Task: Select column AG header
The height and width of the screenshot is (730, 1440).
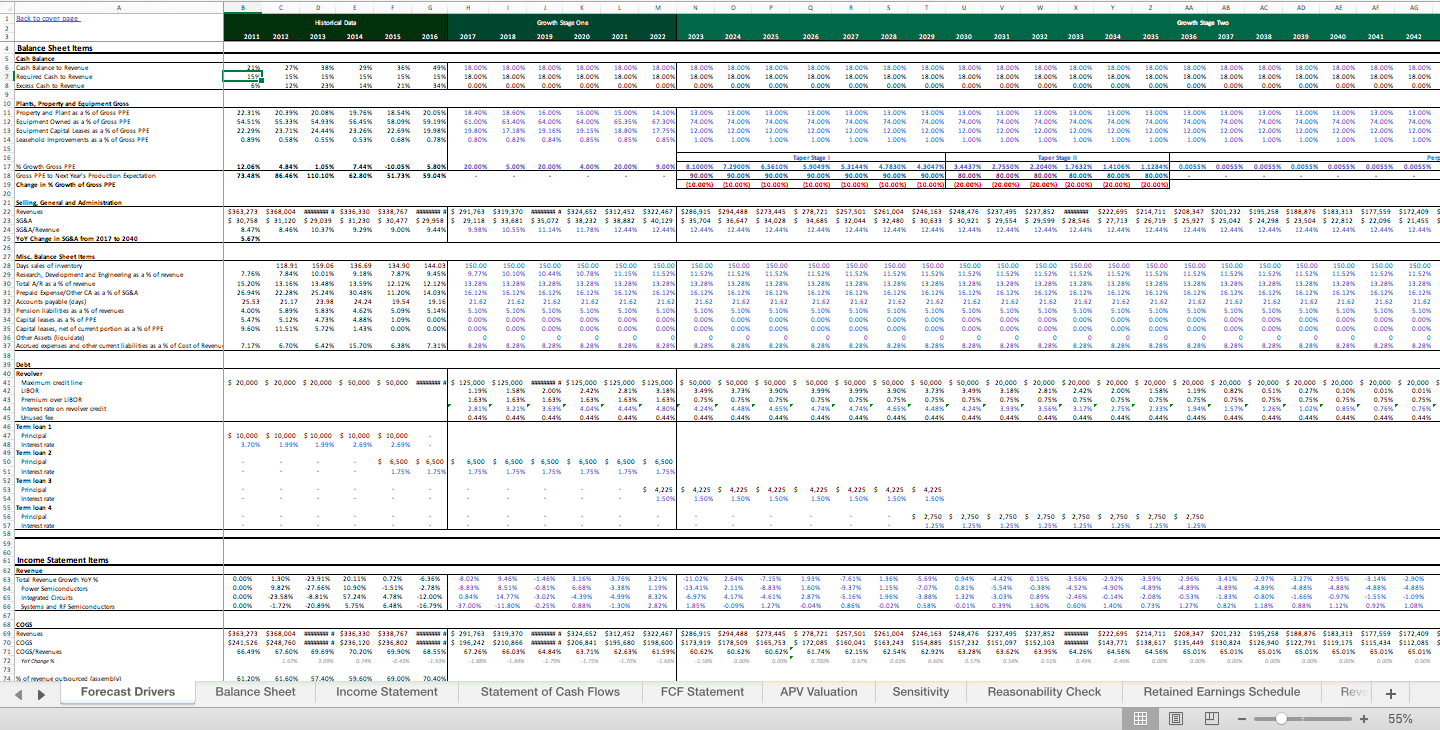Action: click(x=1414, y=6)
